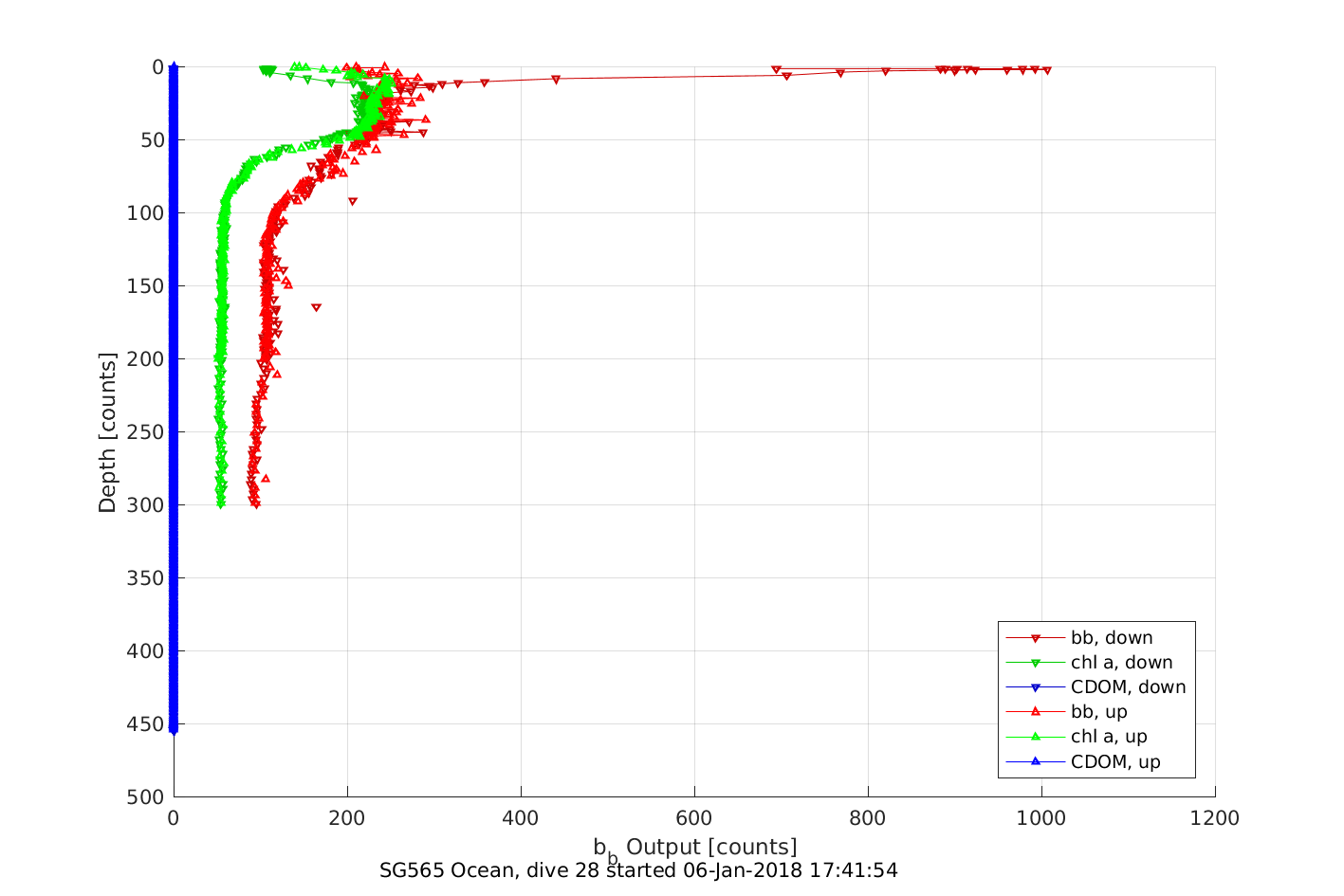
Task: Click the plot title 'SG565 Ocean, dive 28' text
Action: click(x=488, y=870)
